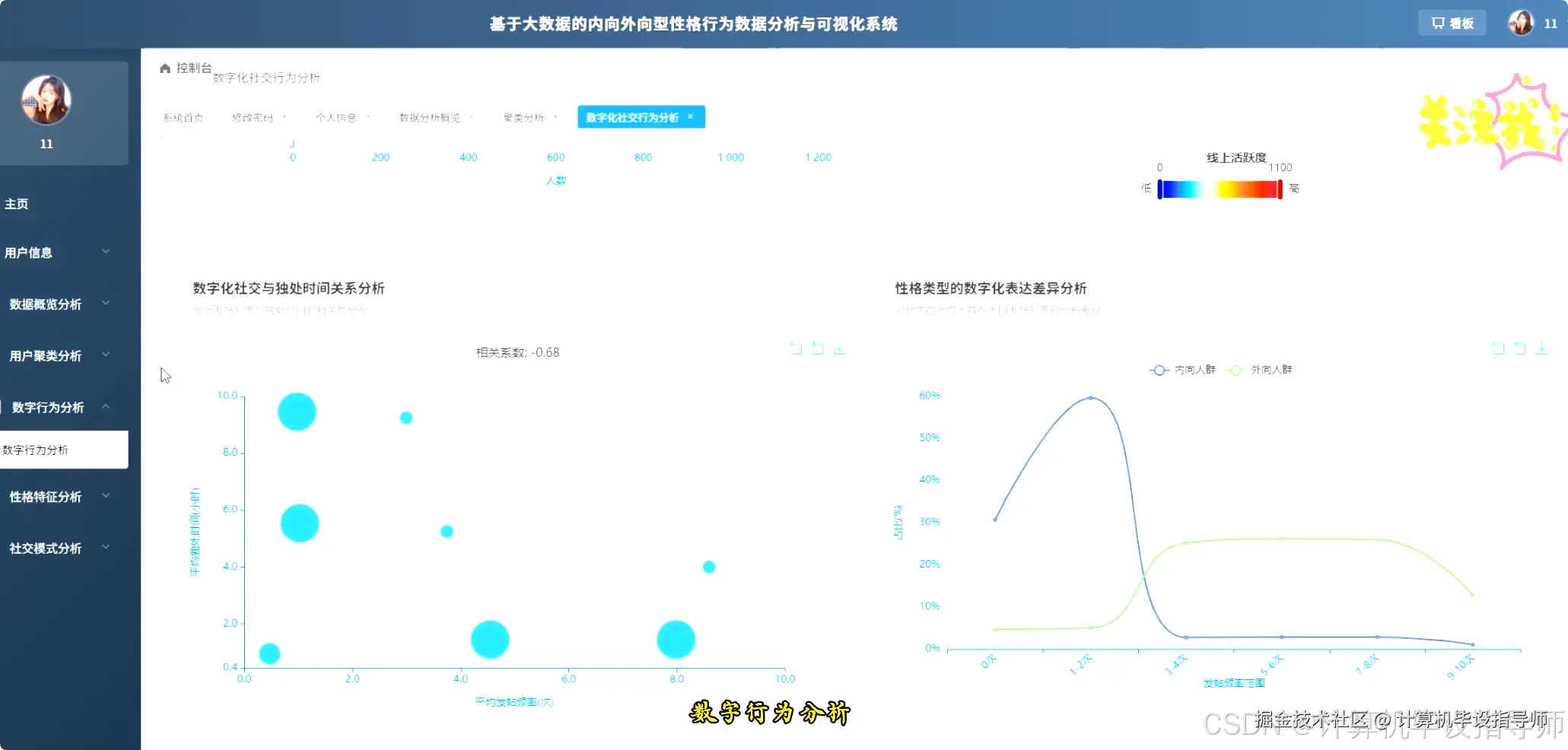
Task: Download the line chart as image
Action: 1541,348
